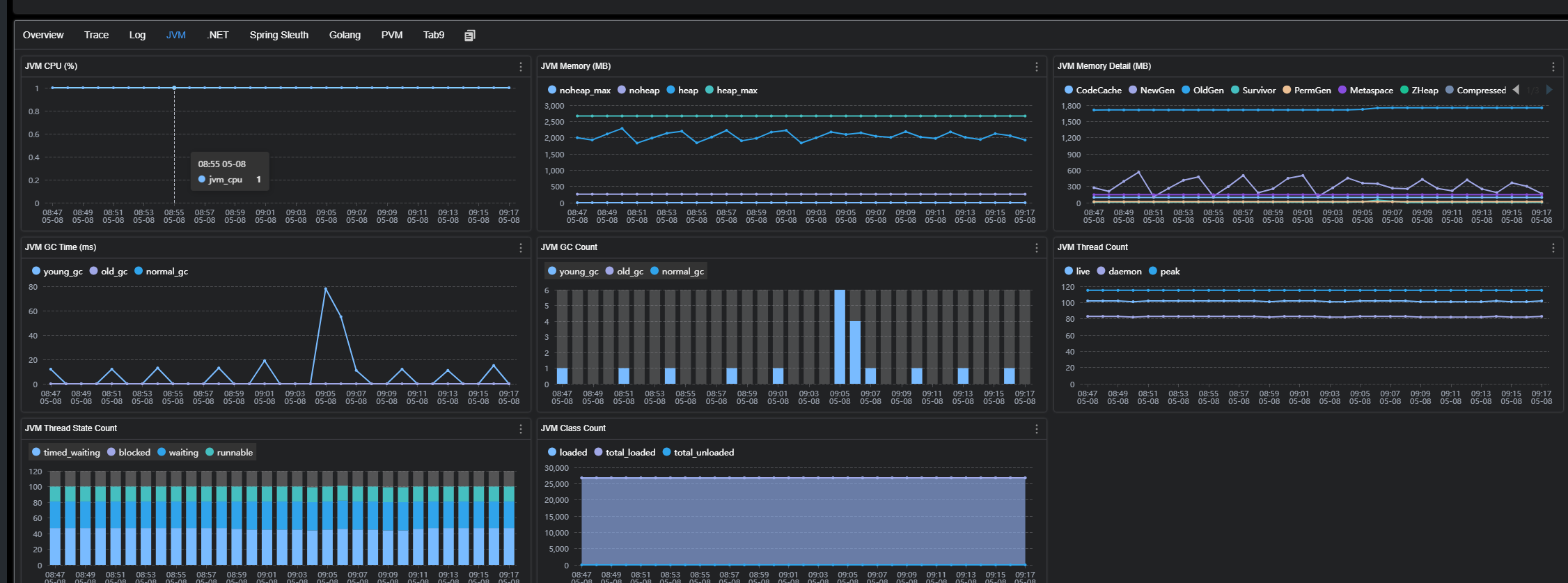Screen dimensions: 1568x583
Task: Open the Spring Sleuth tab
Action: coord(279,35)
